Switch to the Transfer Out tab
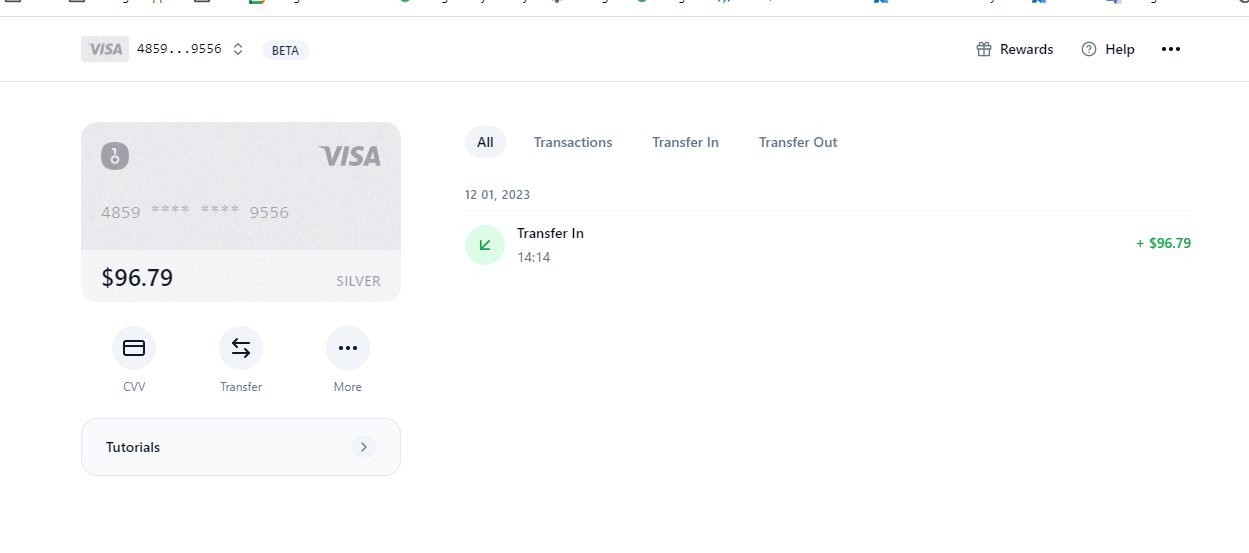Image resolution: width=1249 pixels, height=553 pixels. pos(798,142)
